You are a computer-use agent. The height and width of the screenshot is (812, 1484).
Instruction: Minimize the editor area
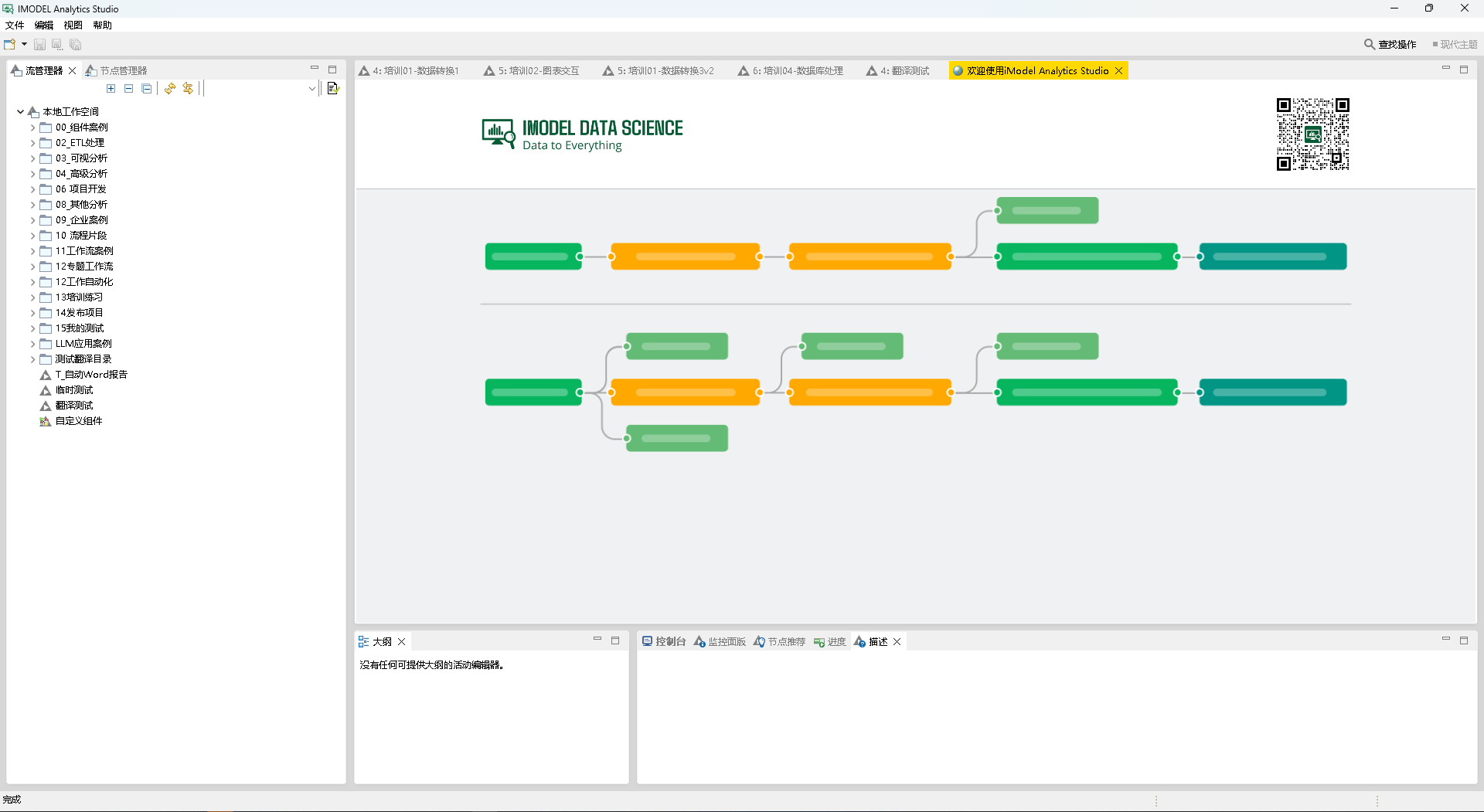(x=1446, y=69)
